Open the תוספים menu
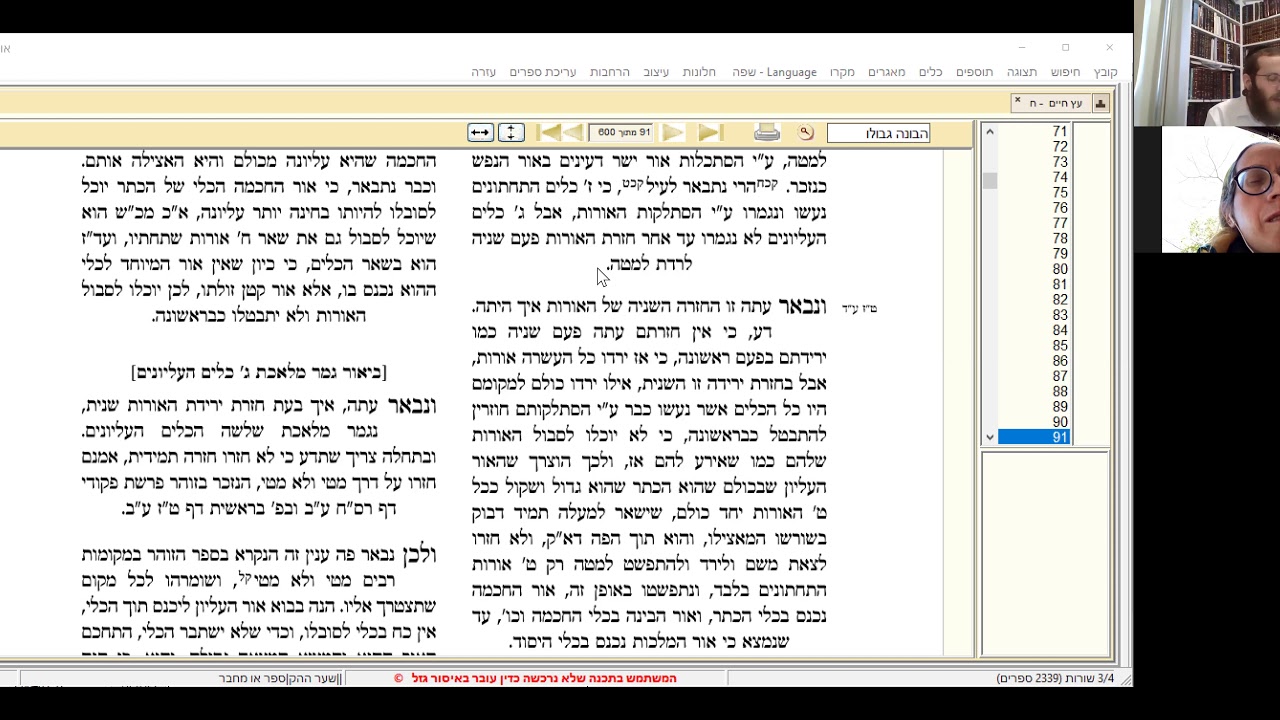Screen dimensions: 1280x720 coord(974,72)
